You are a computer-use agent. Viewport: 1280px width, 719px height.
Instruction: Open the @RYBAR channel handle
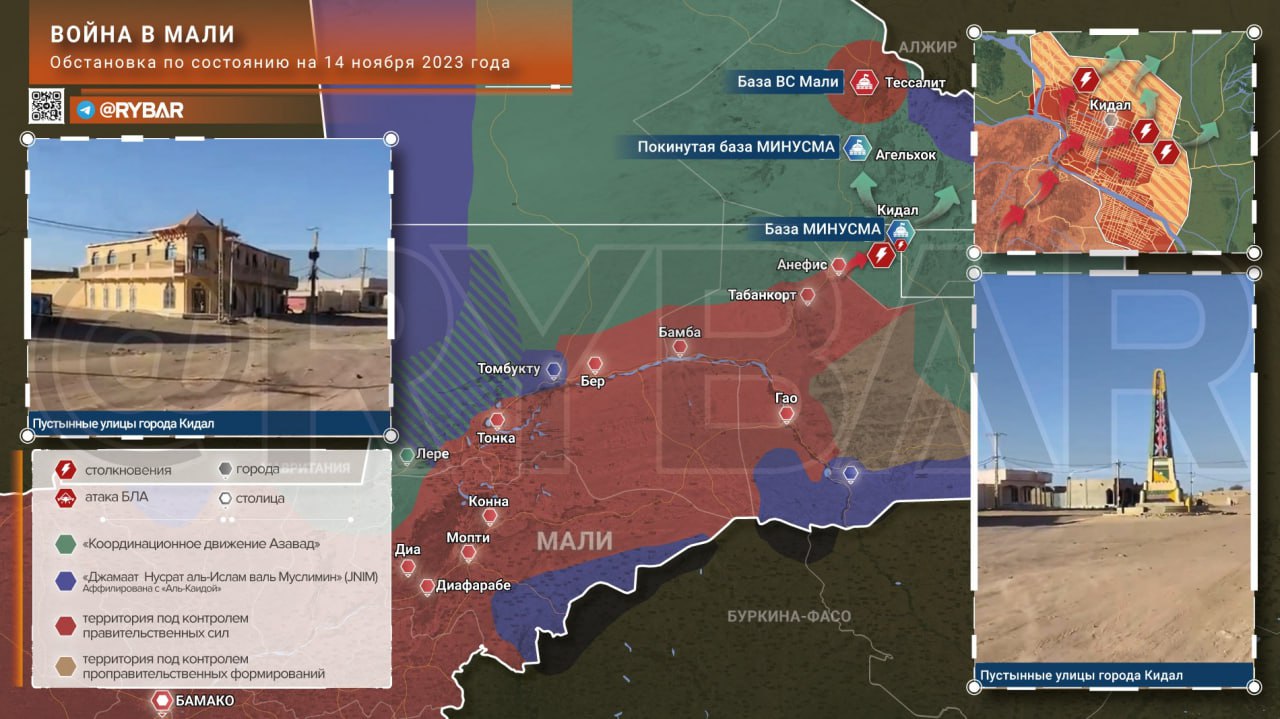point(141,110)
